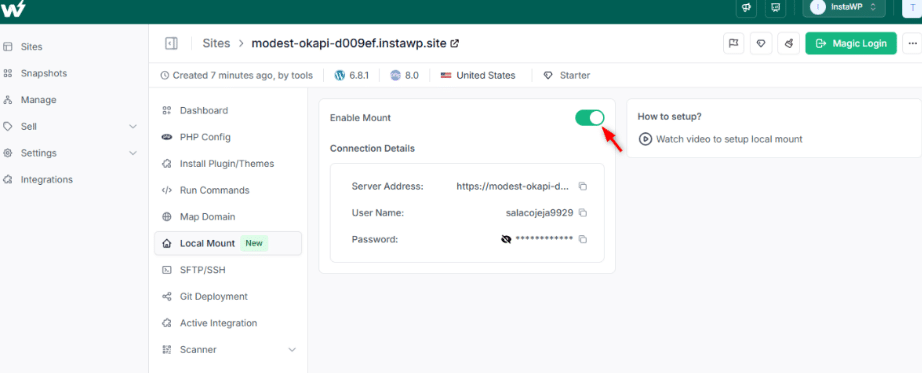Click the SFTP/SSH terminal icon
Image resolution: width=922 pixels, height=373 pixels.
(167, 270)
